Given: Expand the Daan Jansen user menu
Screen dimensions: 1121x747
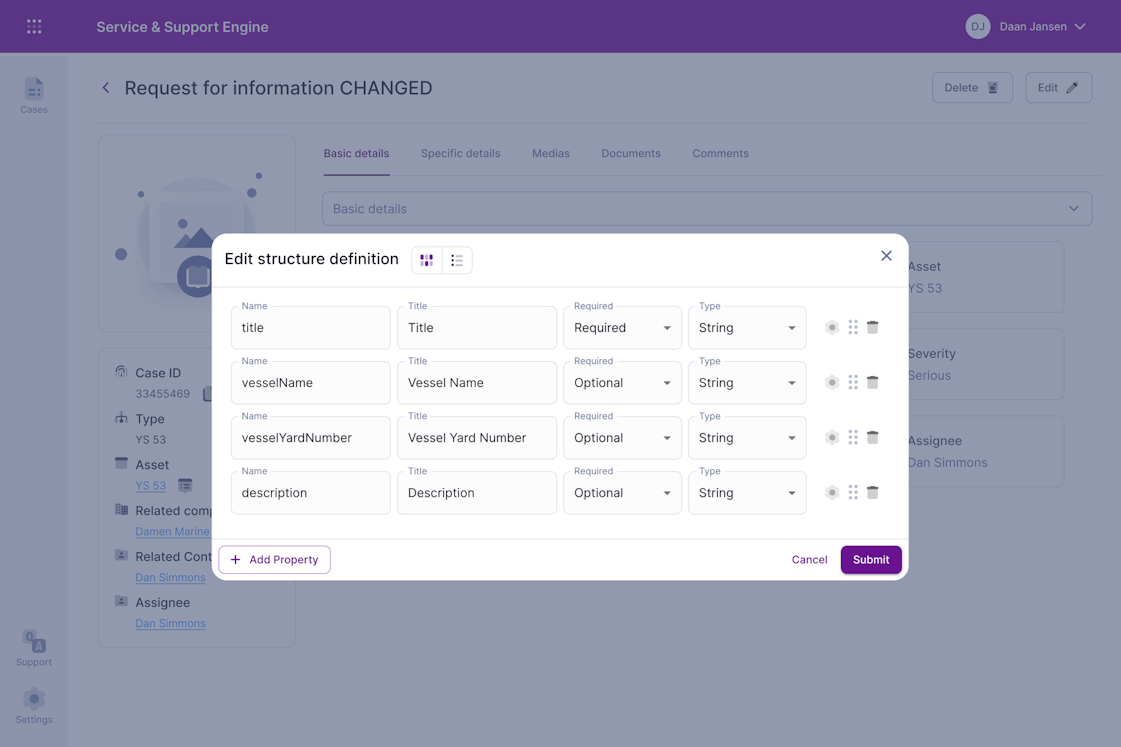Looking at the screenshot, I should click(x=1080, y=26).
